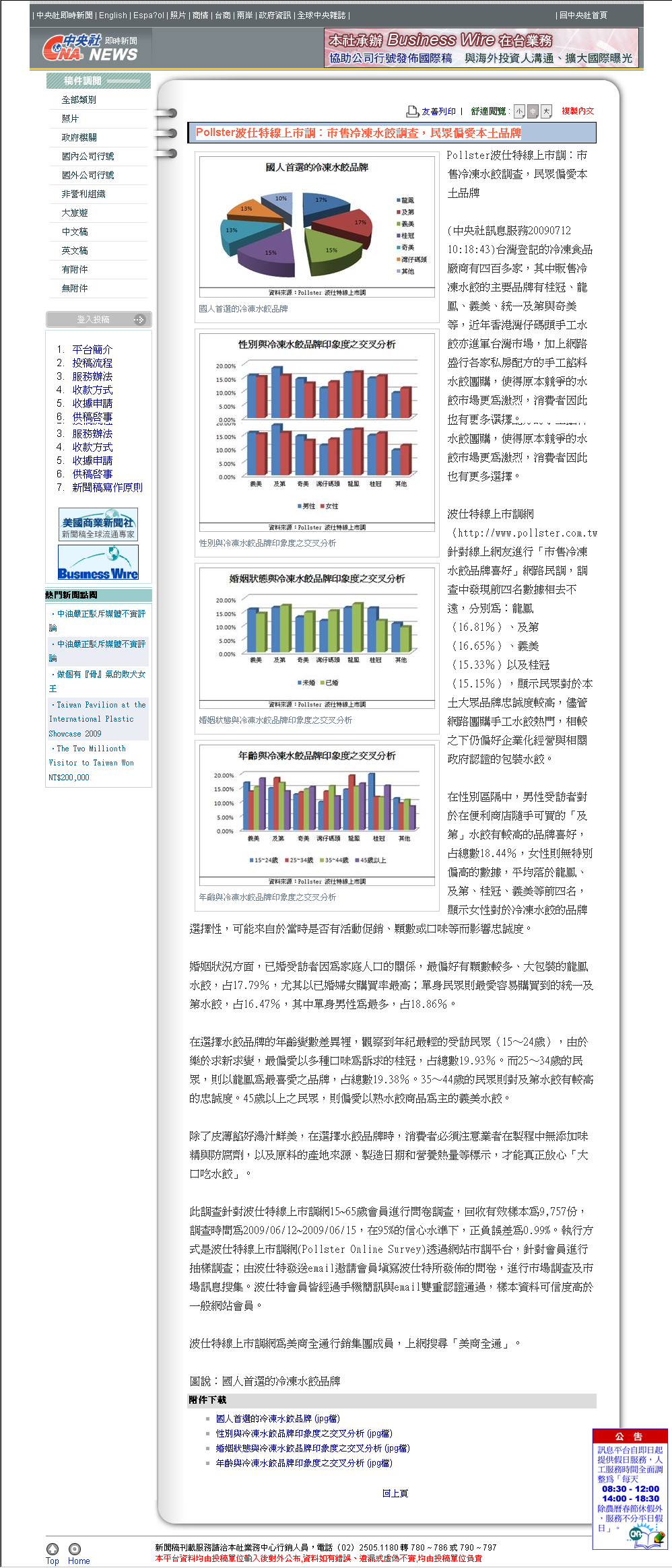This screenshot has width=672, height=1568.
Task: Select 非營利組織 category in sidebar
Action: tap(83, 194)
